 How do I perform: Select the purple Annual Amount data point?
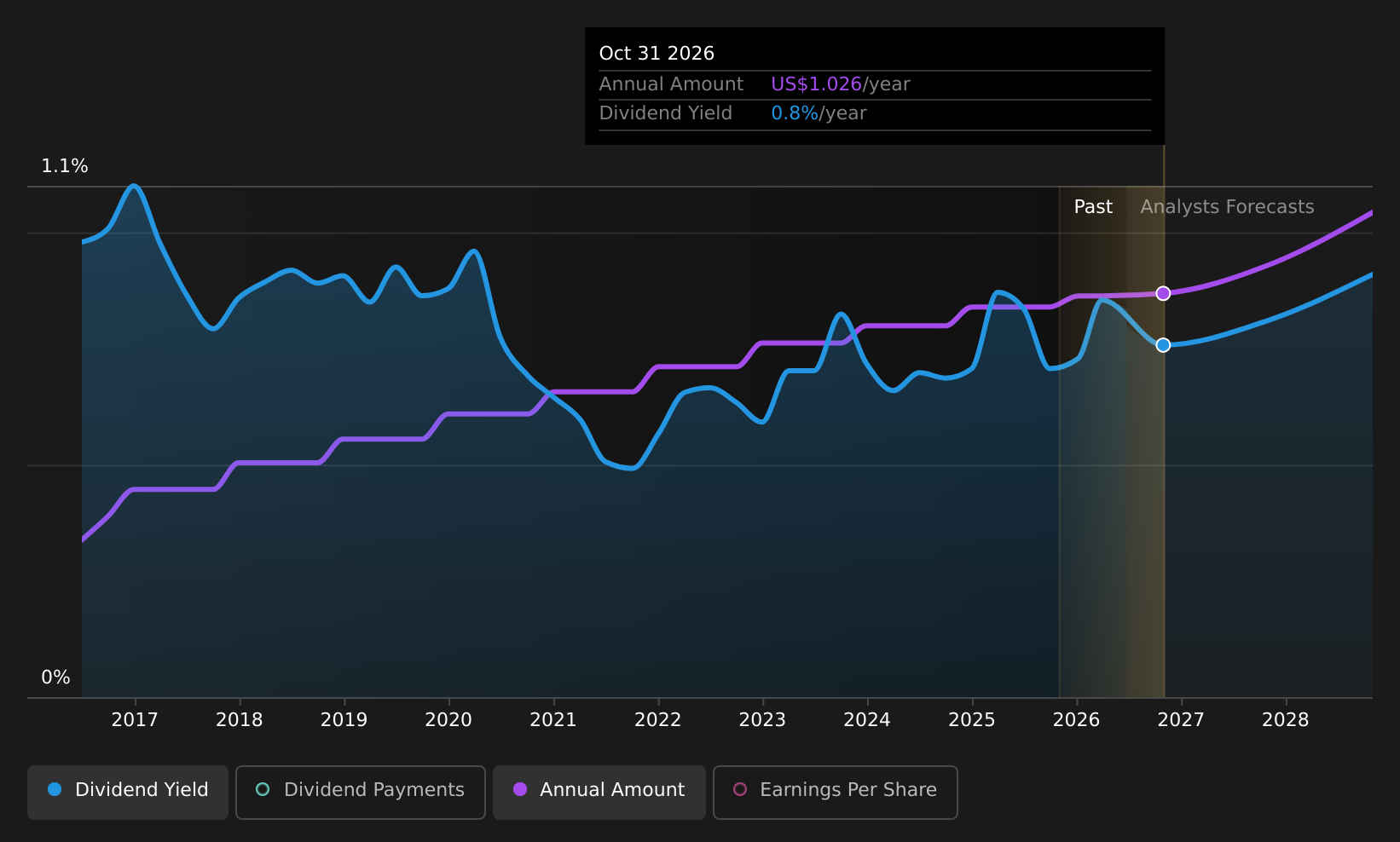pyautogui.click(x=1163, y=293)
